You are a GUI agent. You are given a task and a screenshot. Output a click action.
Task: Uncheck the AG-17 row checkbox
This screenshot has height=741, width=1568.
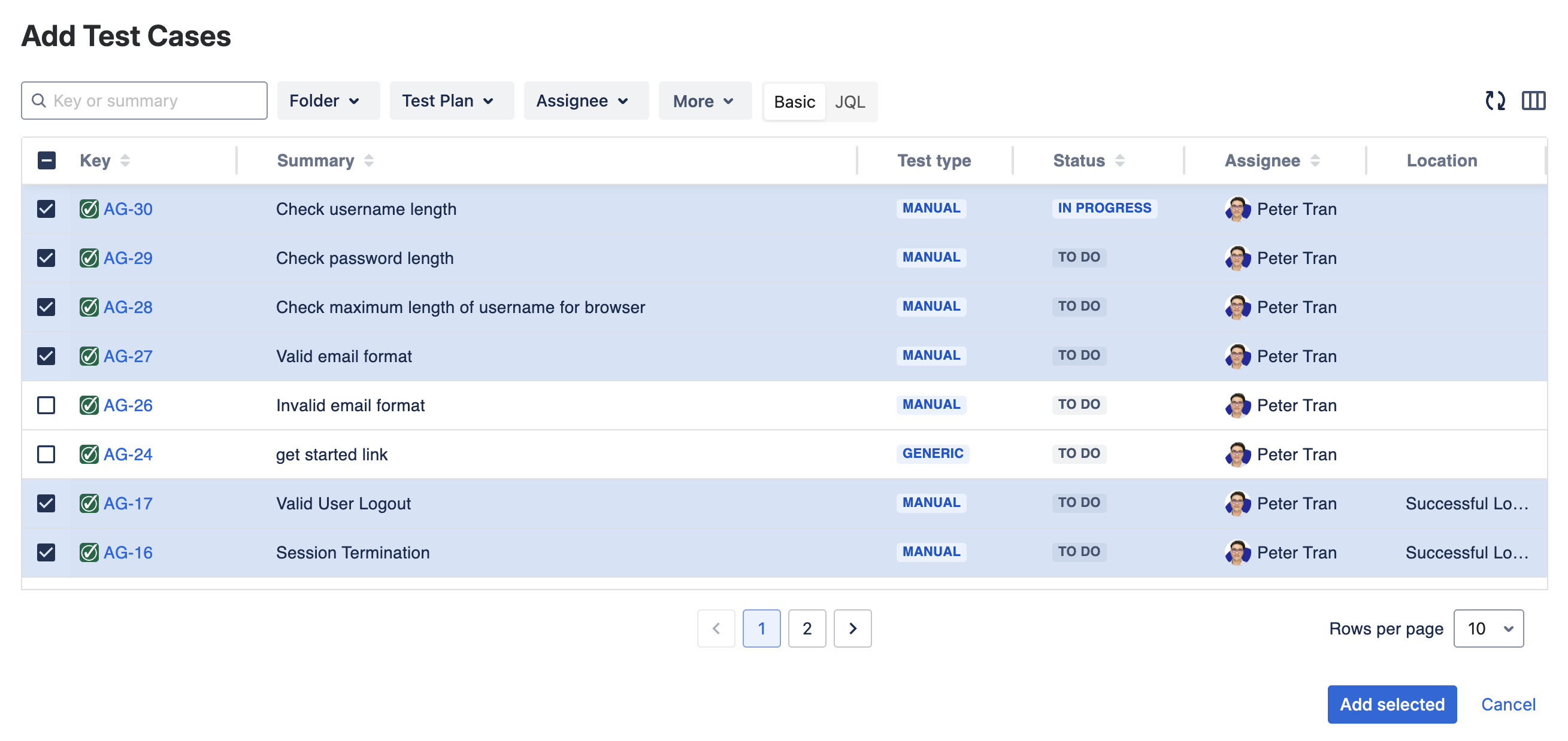pos(46,504)
